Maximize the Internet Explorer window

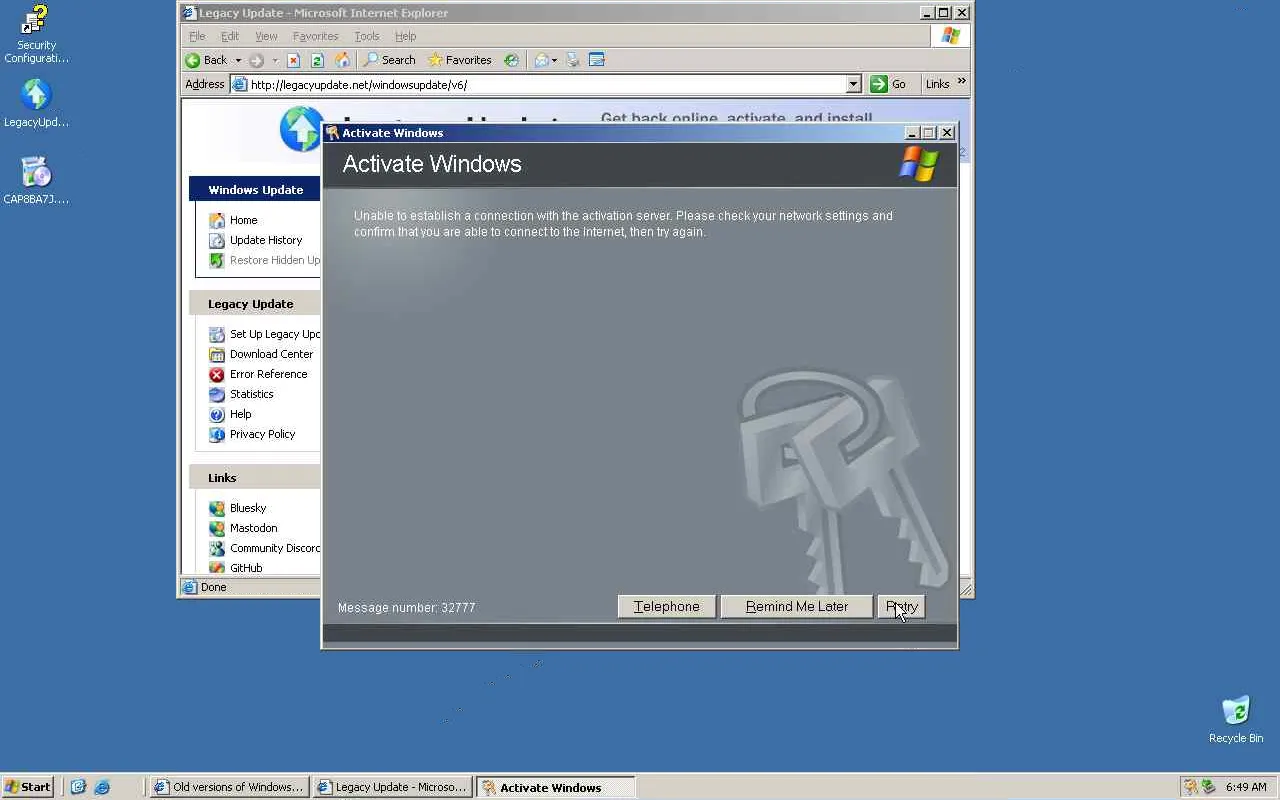[944, 13]
